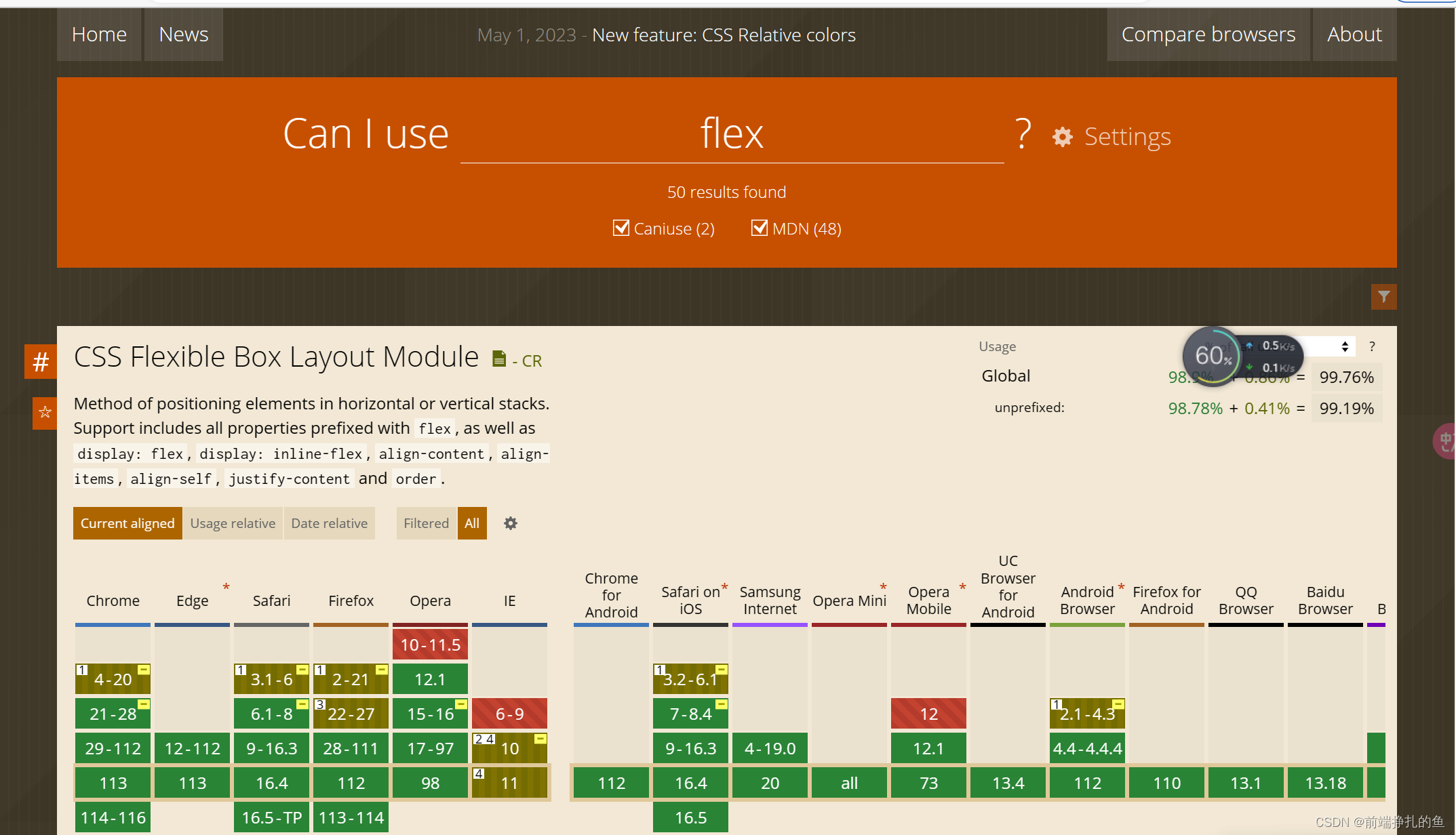Screen dimensions: 1456x835
Task: Click Firefox 113-114 cell
Action: click(351, 817)
